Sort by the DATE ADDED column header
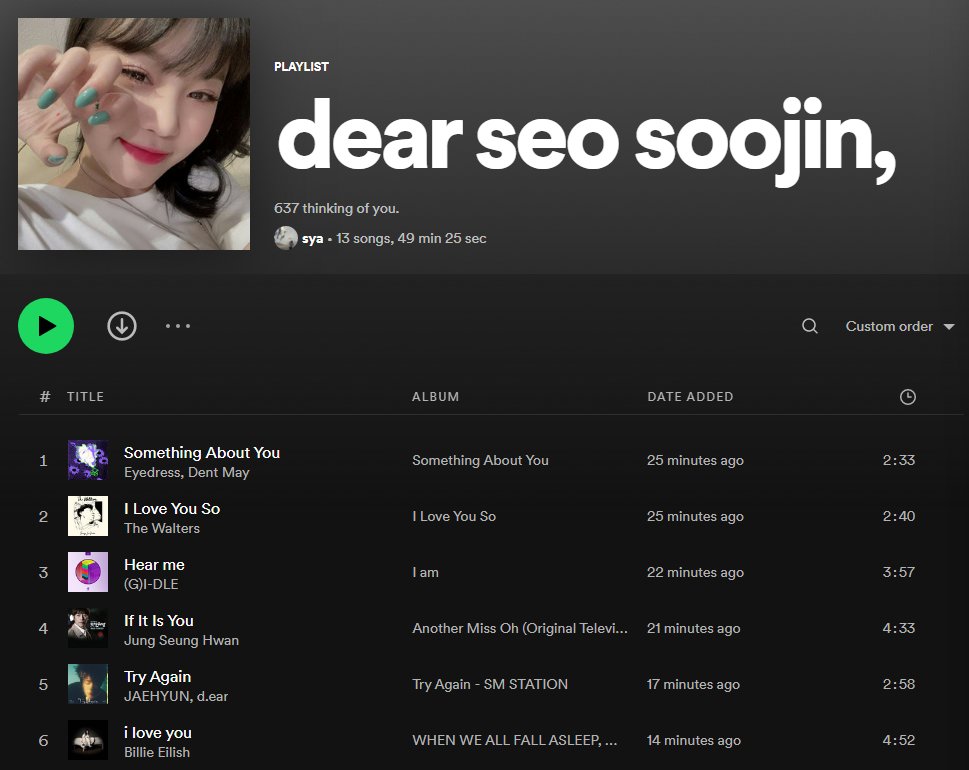 coord(690,397)
